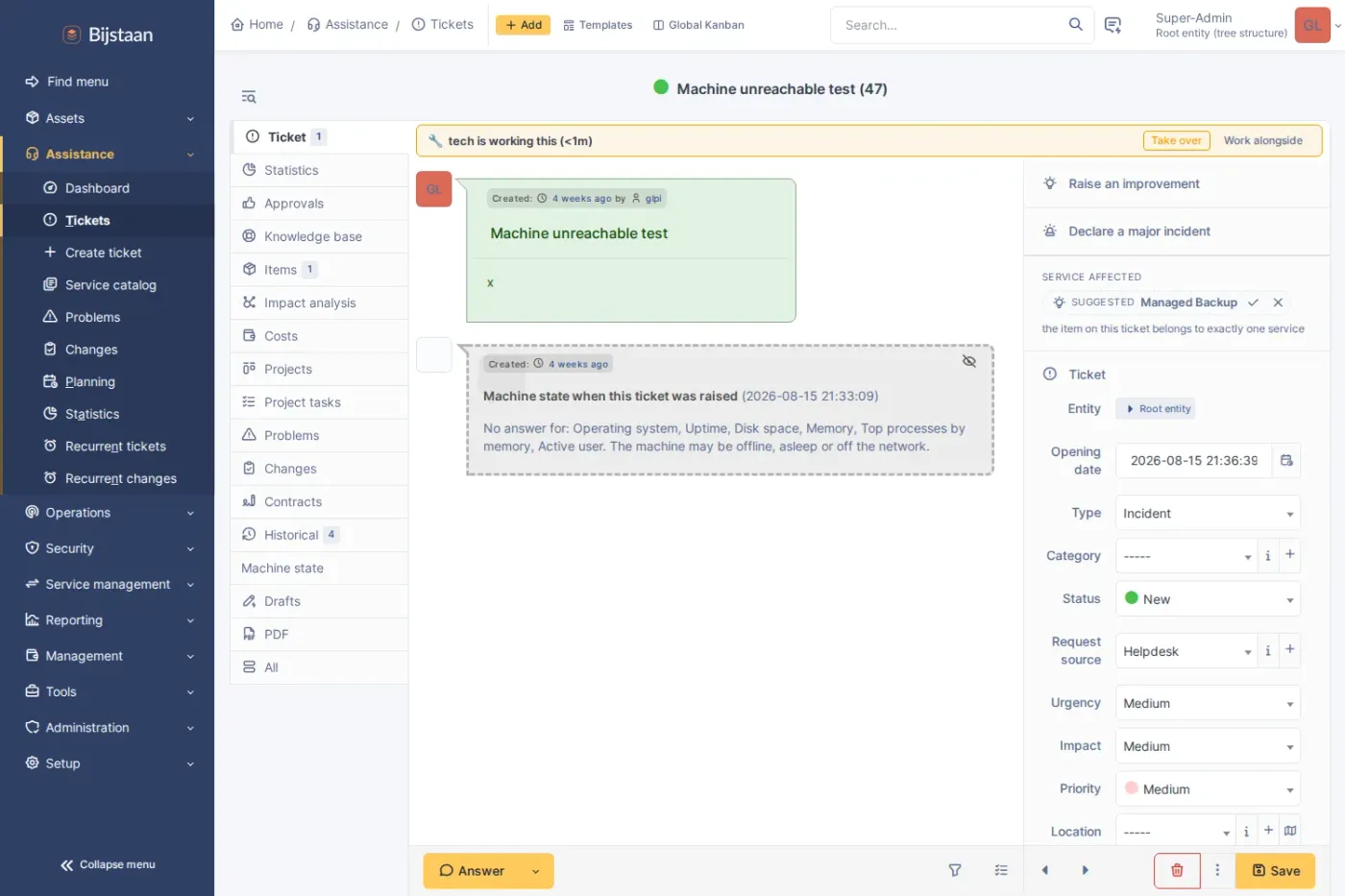Click the Take over button
The image size is (1345, 896).
(1176, 140)
